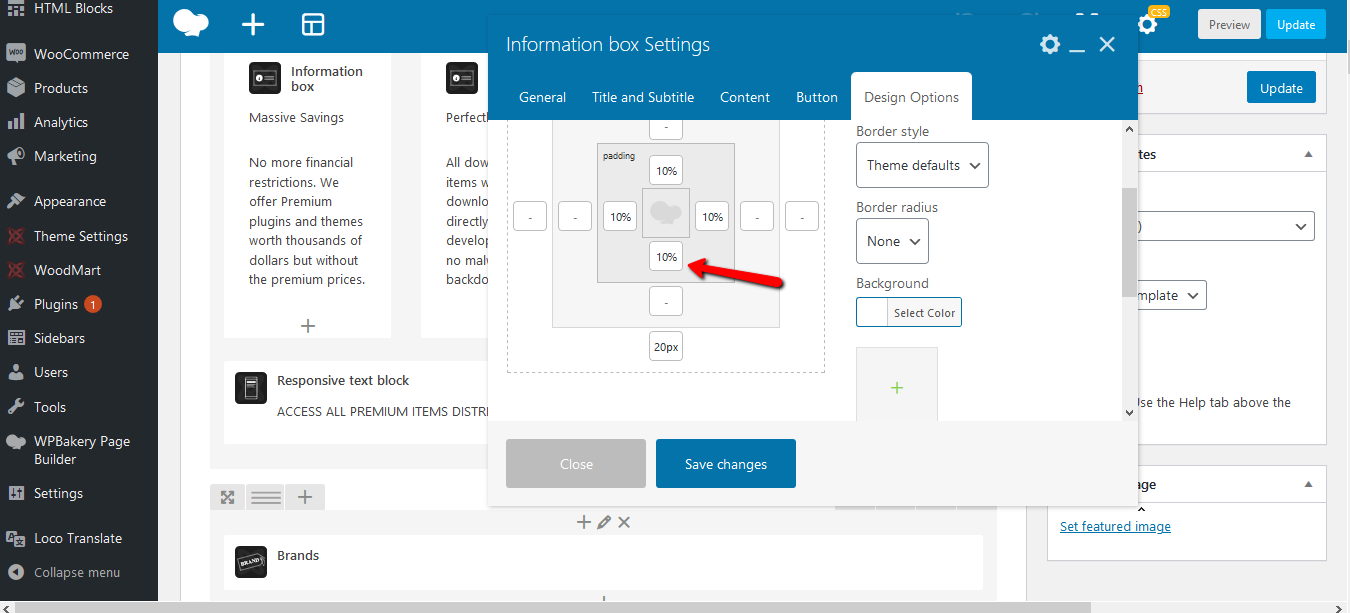1350x613 pixels.
Task: Click the padding bottom 10% field
Action: click(x=666, y=257)
